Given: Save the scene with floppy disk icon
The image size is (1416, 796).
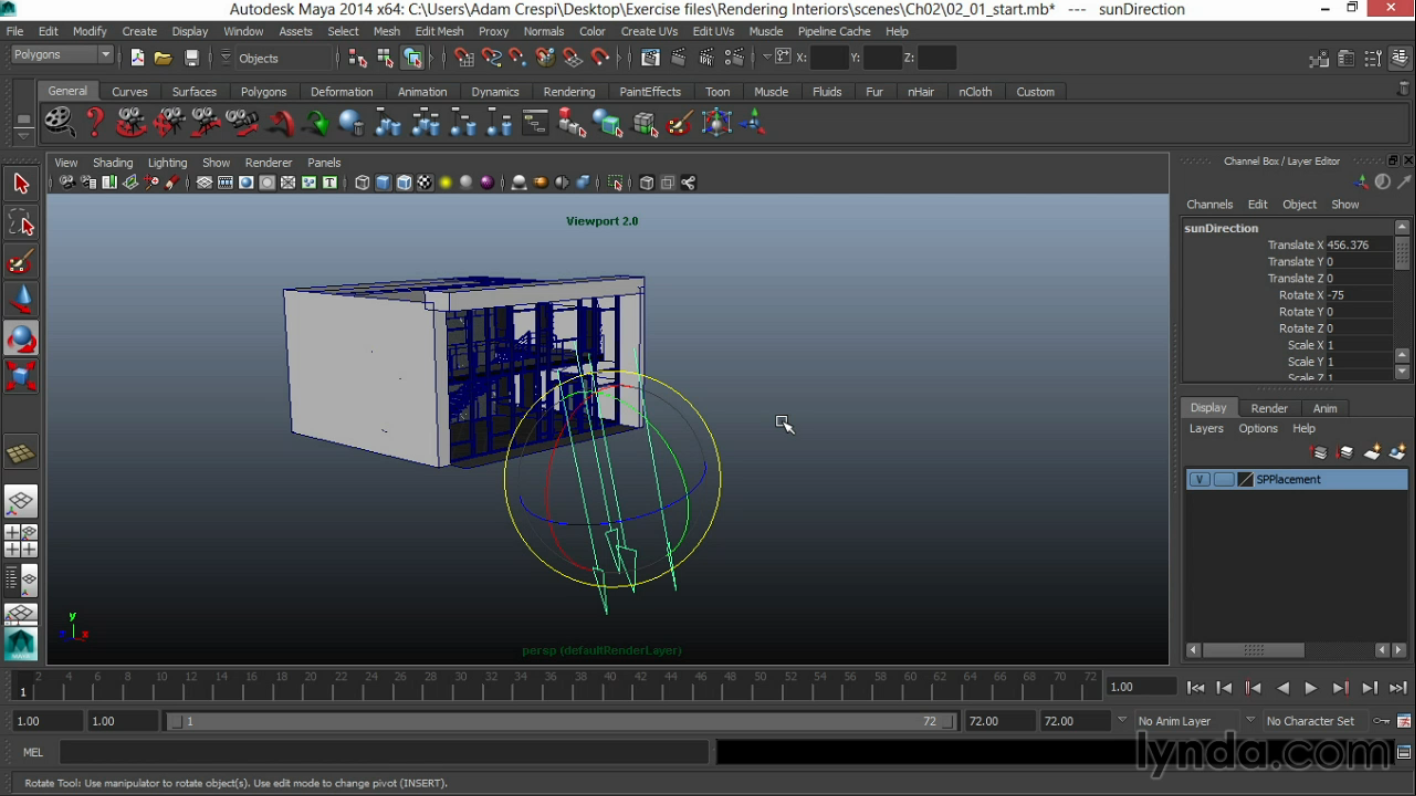Looking at the screenshot, I should point(192,58).
